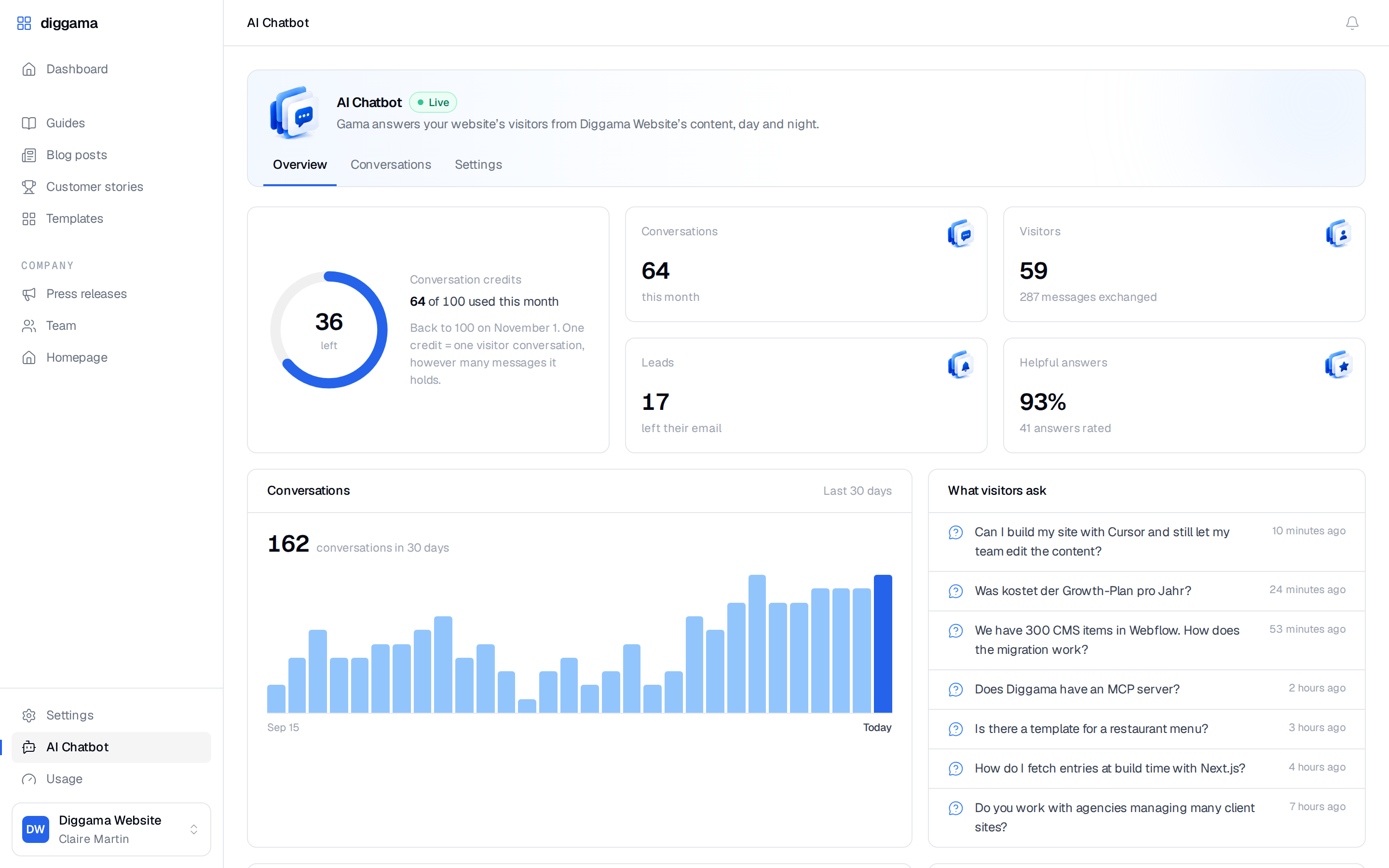Click the Team people icon

tap(29, 325)
